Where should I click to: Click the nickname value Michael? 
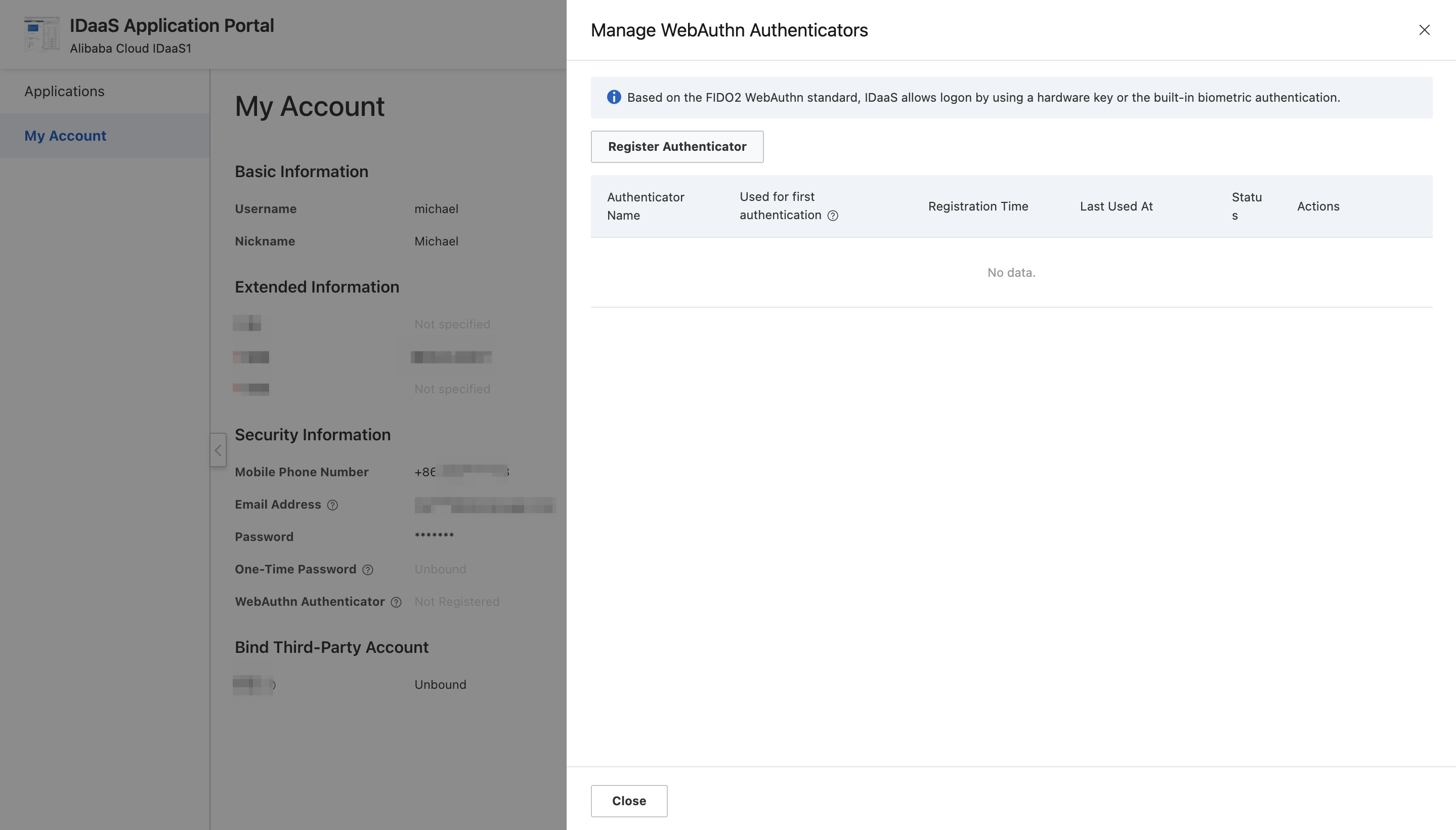[436, 241]
